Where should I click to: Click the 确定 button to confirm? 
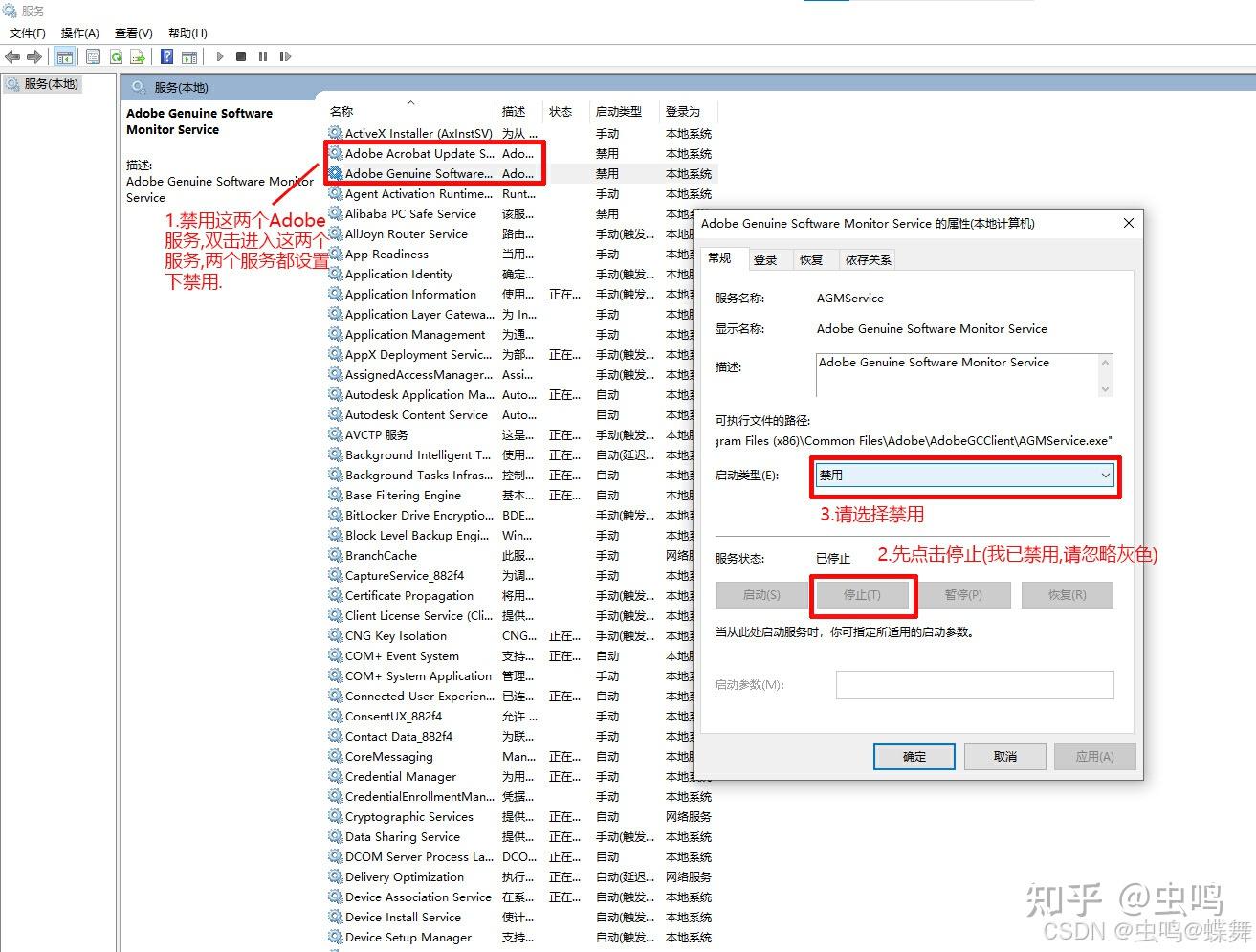[x=913, y=756]
